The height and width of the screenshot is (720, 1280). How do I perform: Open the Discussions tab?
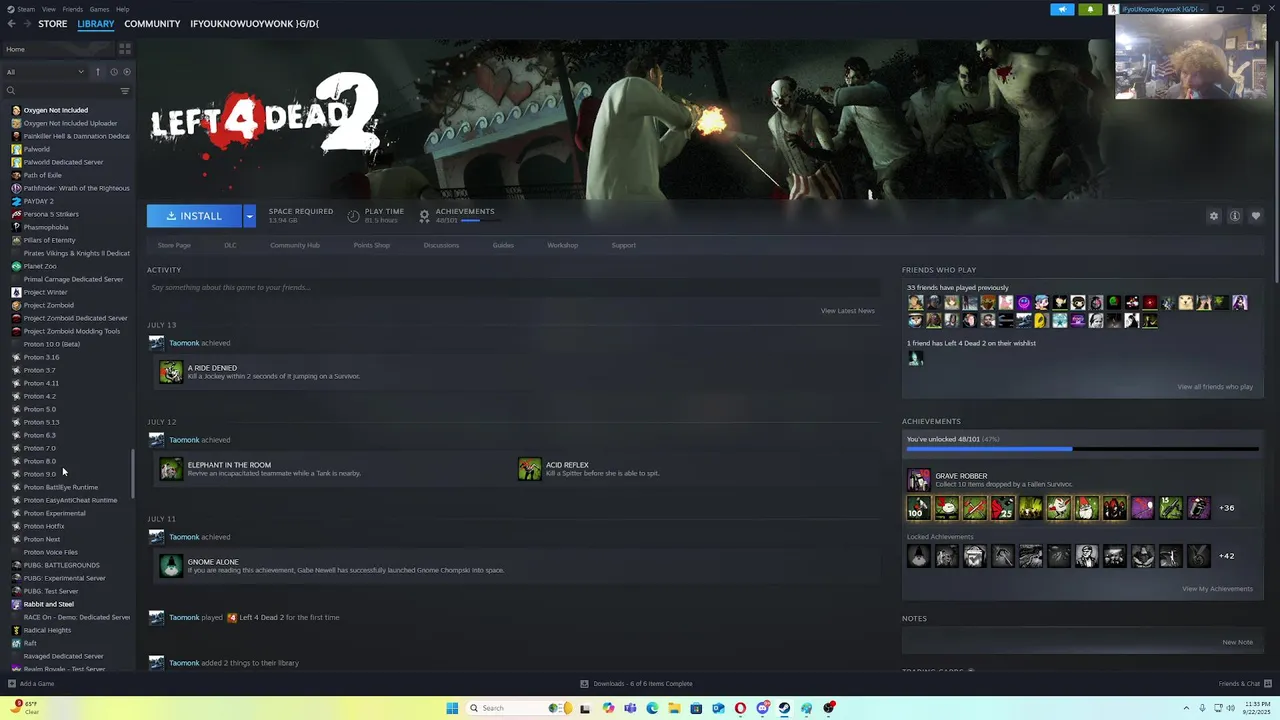coord(441,245)
